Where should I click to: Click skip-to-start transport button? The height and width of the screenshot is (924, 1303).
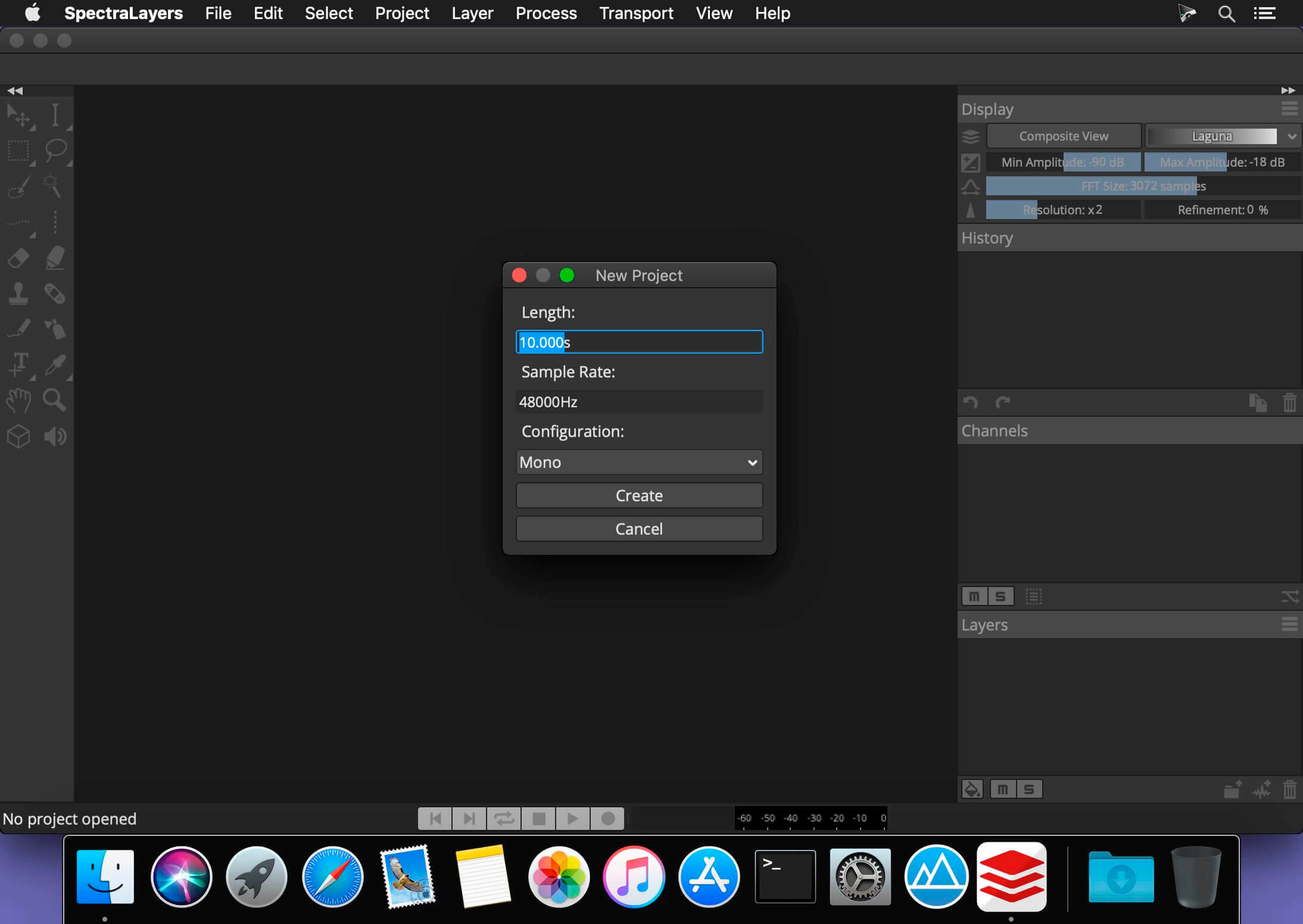pos(435,819)
